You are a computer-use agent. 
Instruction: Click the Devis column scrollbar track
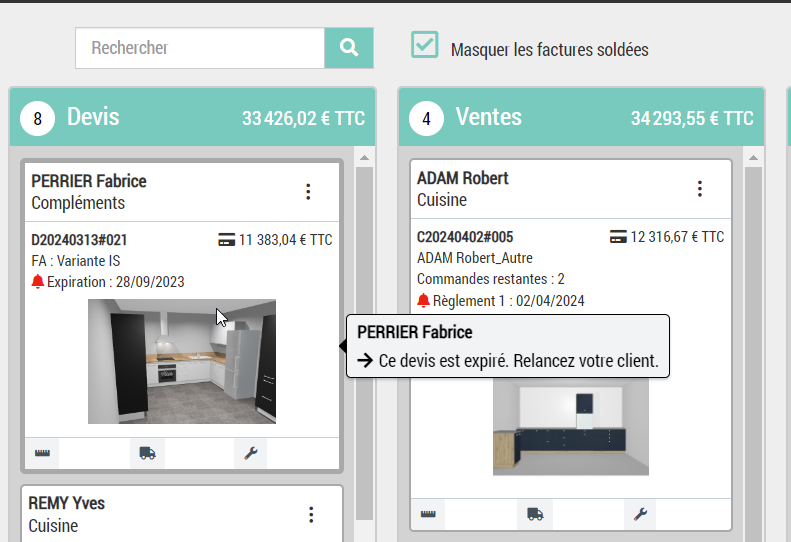[x=364, y=350]
